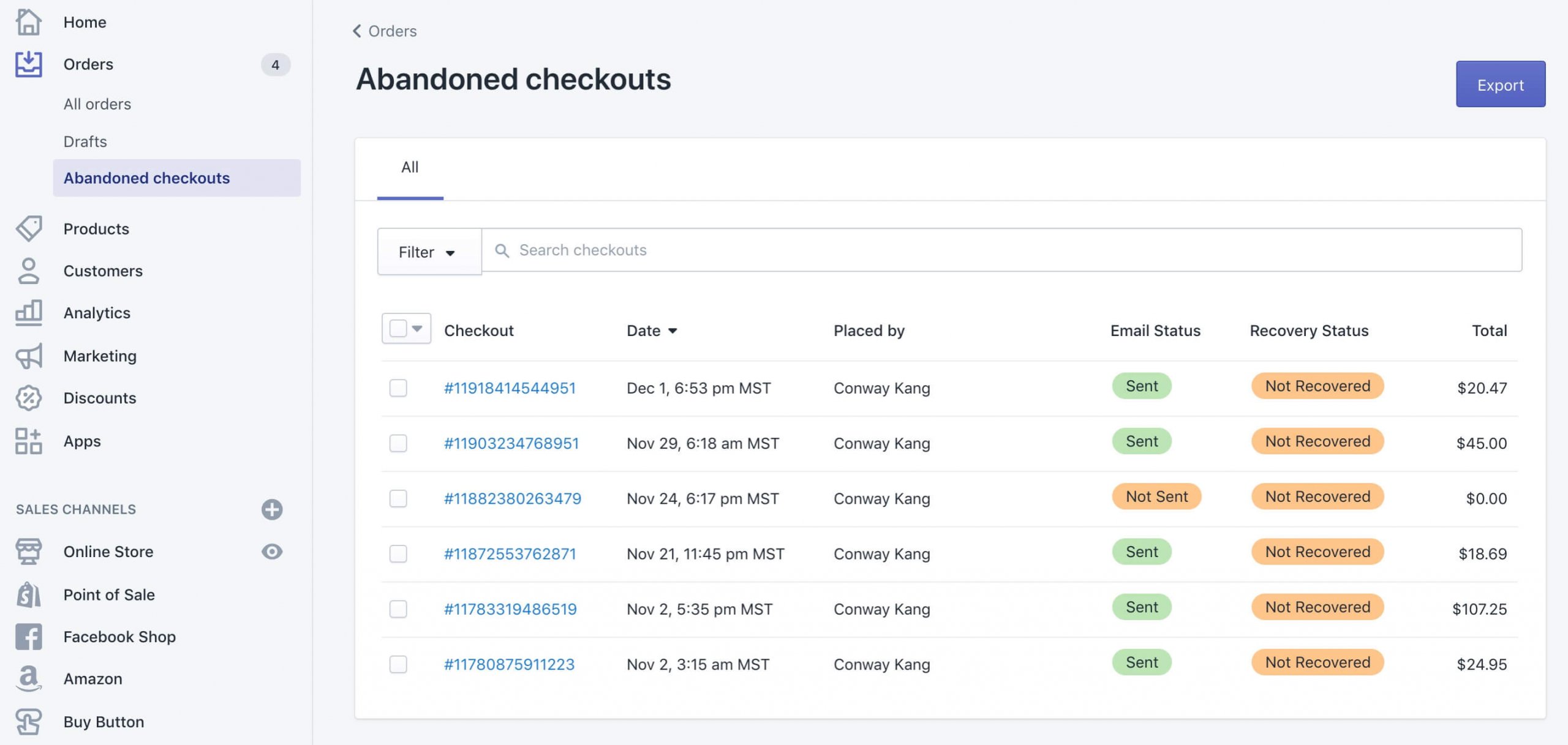Open checkout link #11903234768951
Image resolution: width=1568 pixels, height=745 pixels.
click(511, 443)
